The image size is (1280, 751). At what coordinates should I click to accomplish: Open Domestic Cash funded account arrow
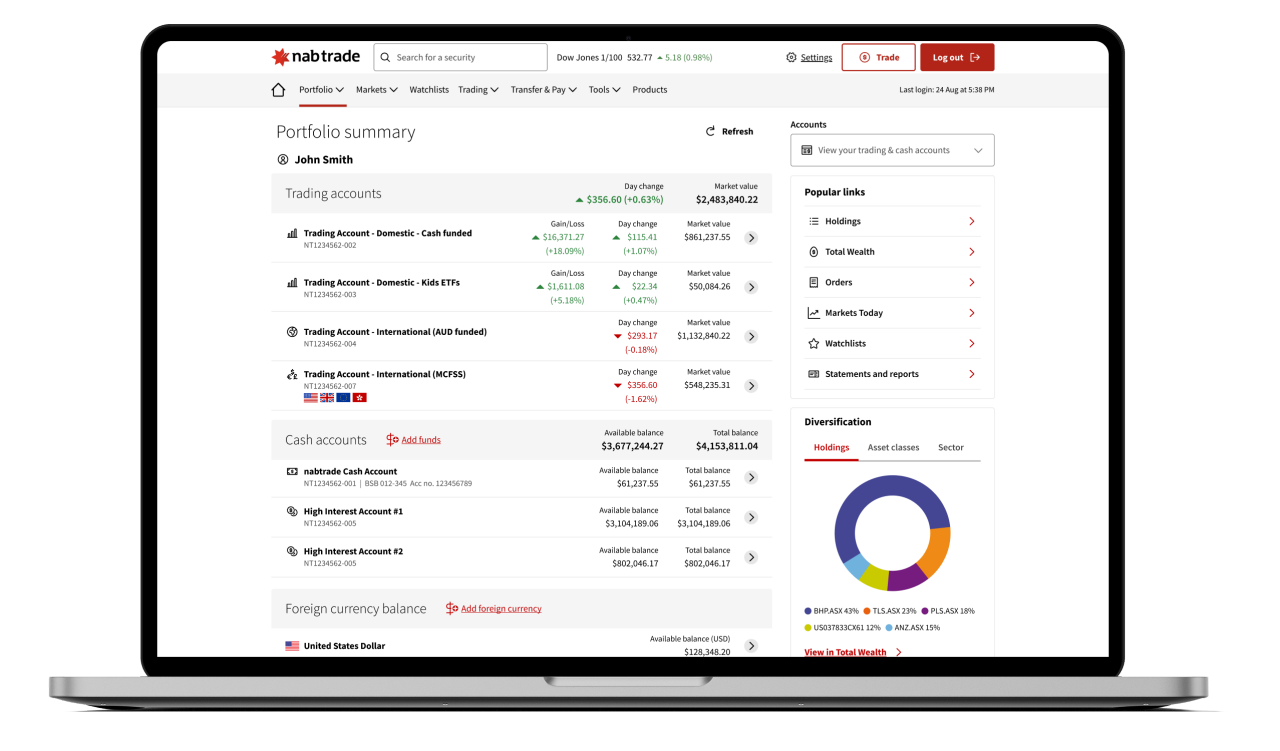751,238
